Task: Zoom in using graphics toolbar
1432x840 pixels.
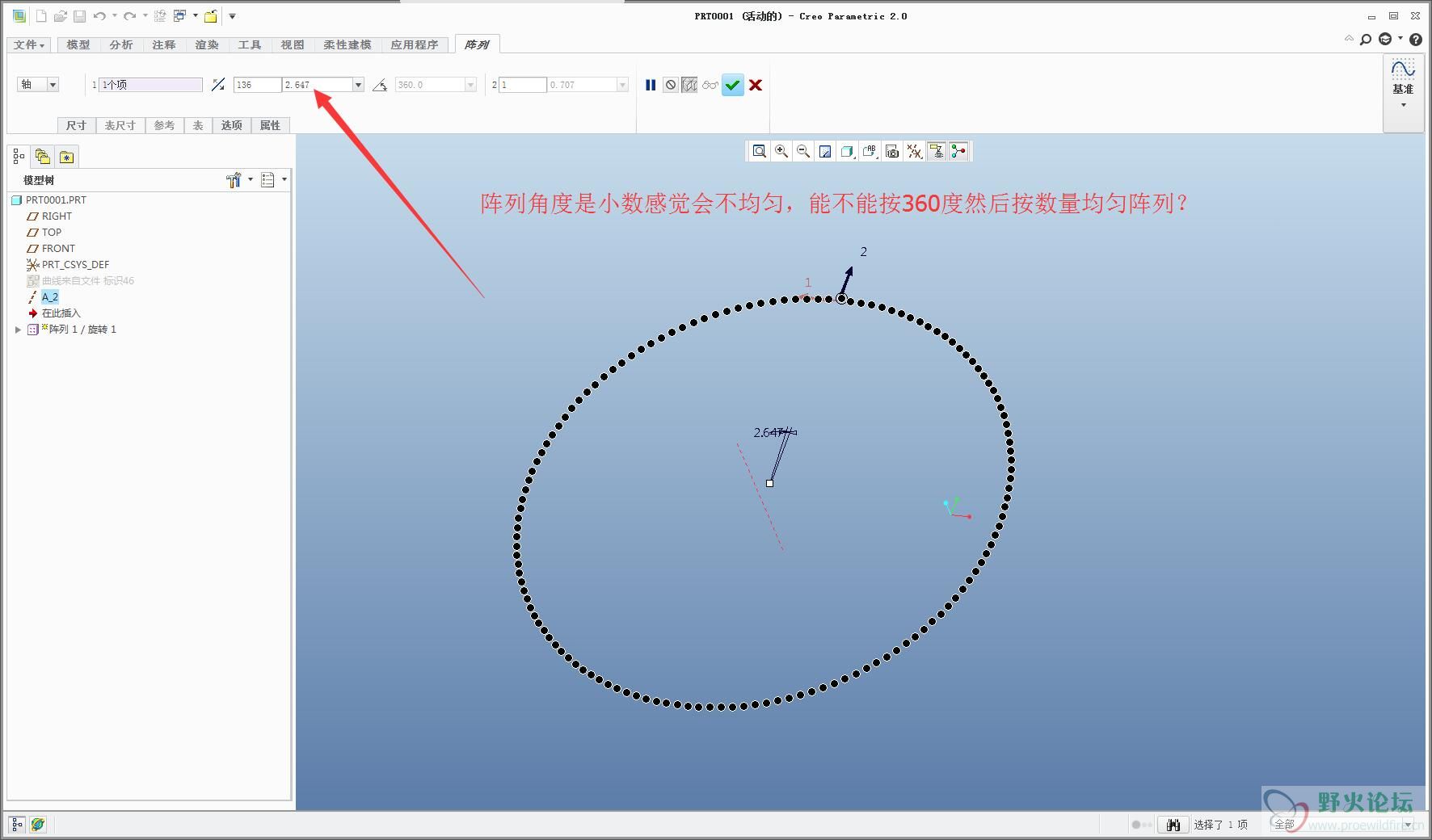Action: pos(781,151)
